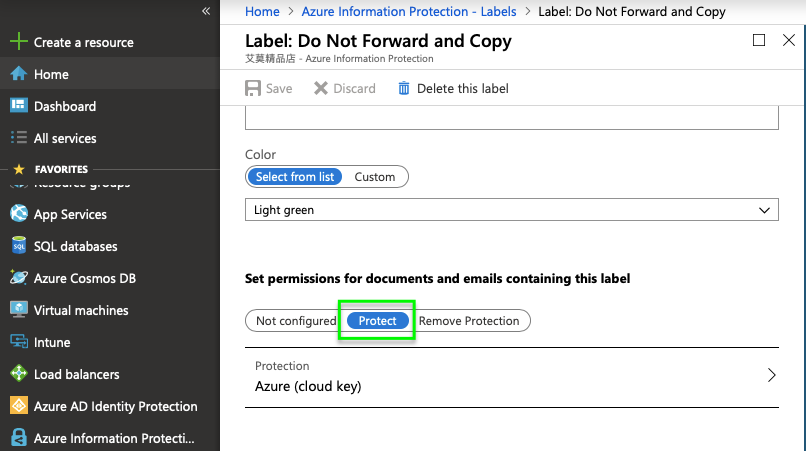Click the SQL databases icon
This screenshot has height=451, width=806.
click(x=19, y=245)
